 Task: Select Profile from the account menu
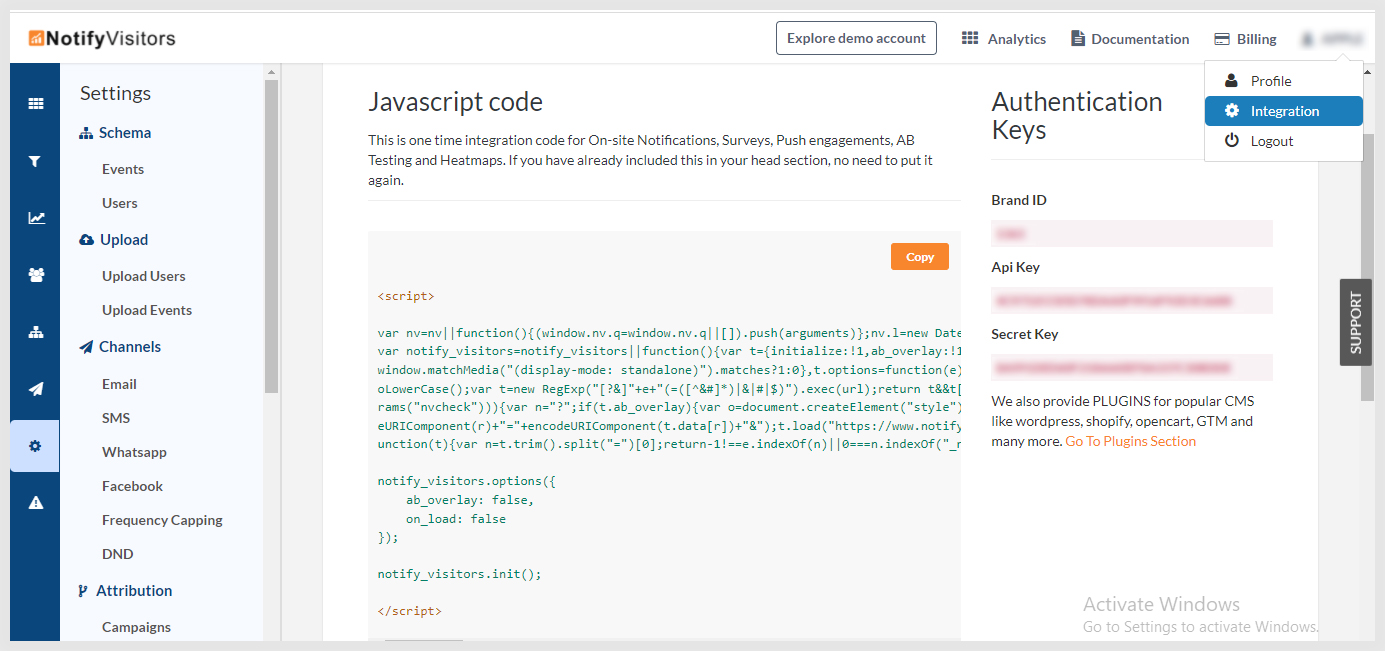pos(1283,81)
